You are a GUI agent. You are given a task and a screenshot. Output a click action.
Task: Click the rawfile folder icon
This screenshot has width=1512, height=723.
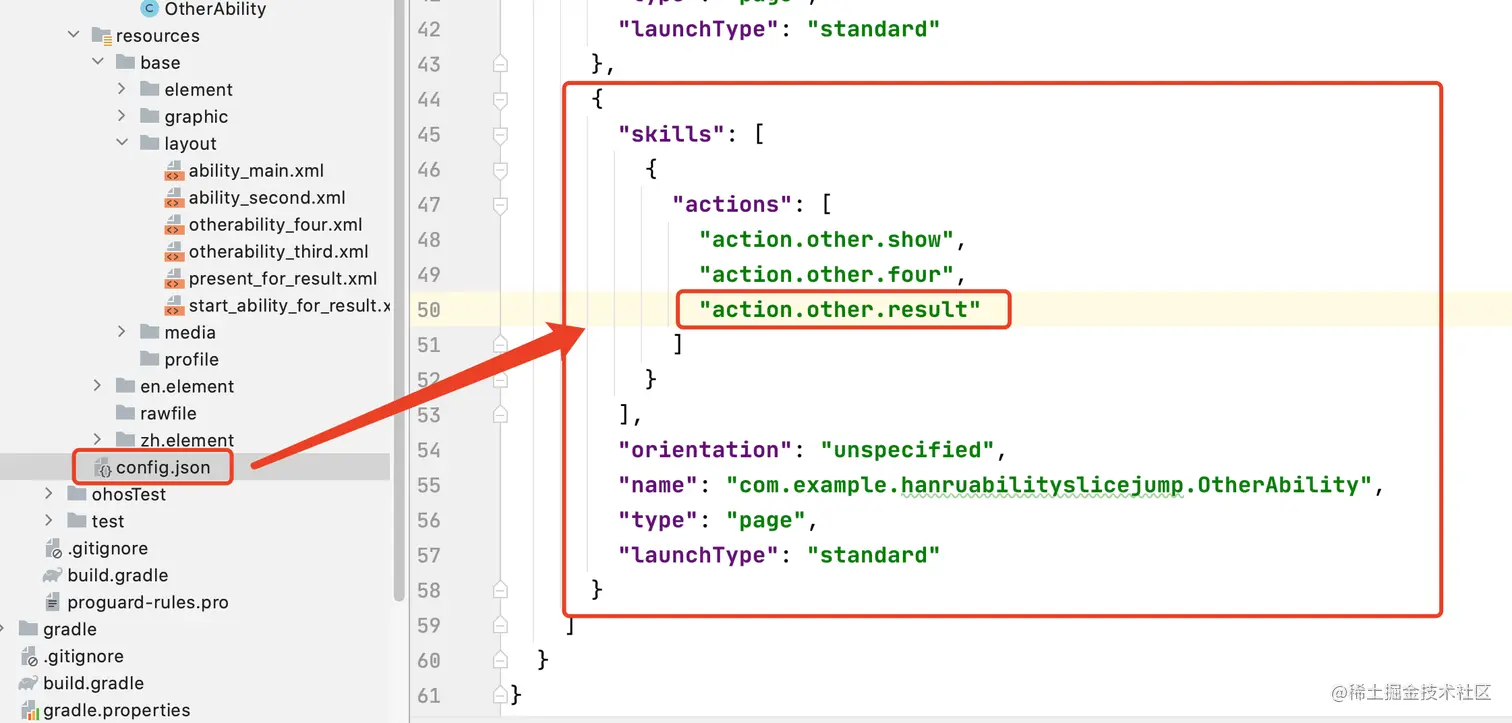point(125,413)
